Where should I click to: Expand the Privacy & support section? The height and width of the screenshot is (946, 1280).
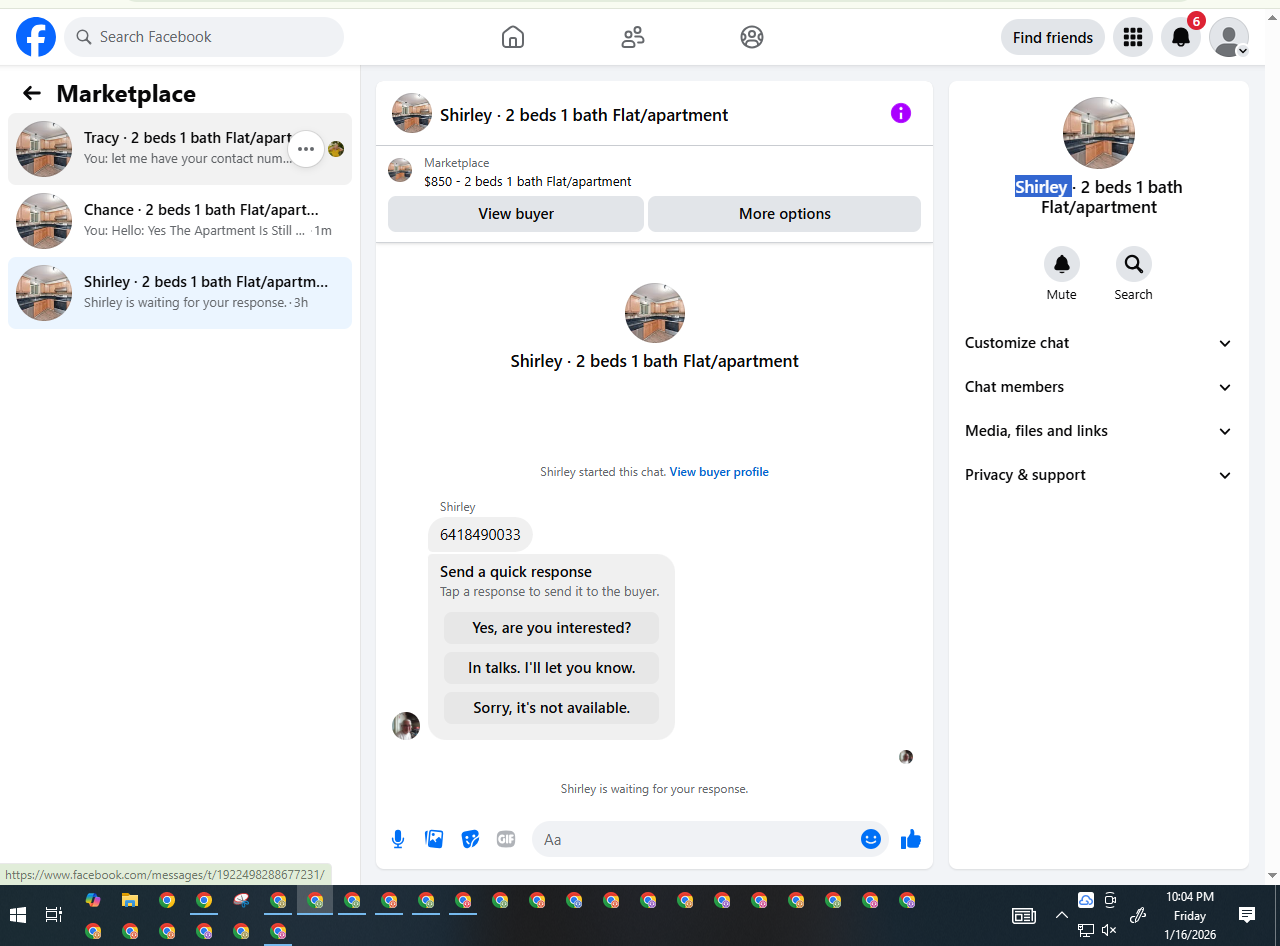[1099, 475]
